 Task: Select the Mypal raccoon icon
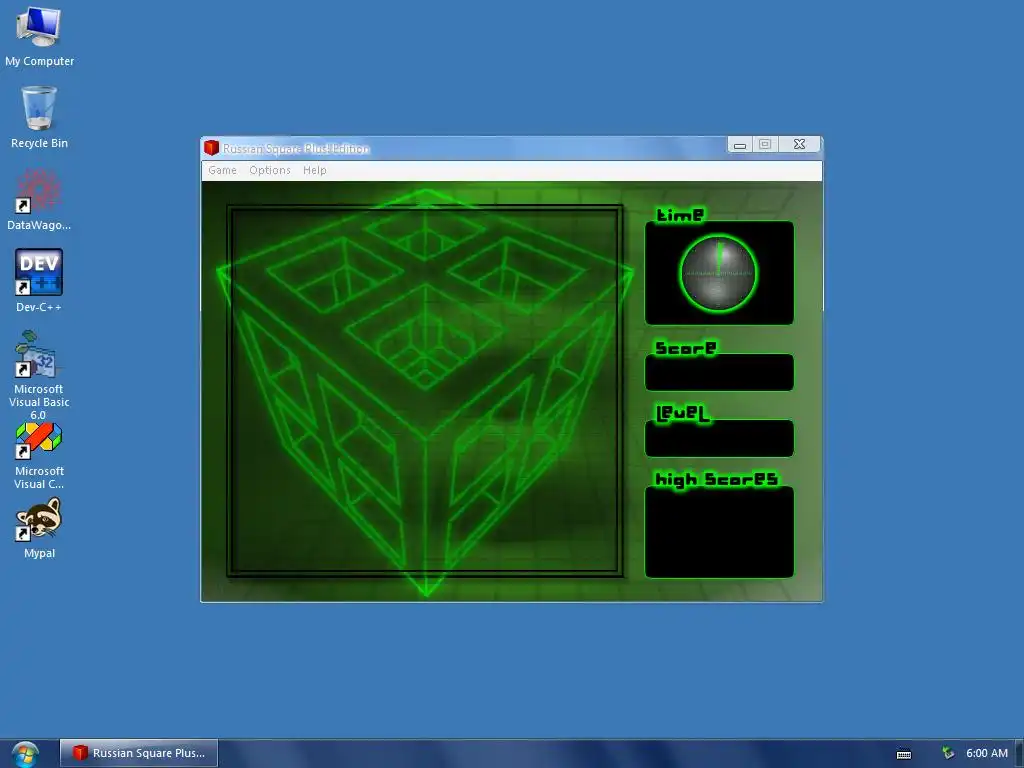[39, 528]
